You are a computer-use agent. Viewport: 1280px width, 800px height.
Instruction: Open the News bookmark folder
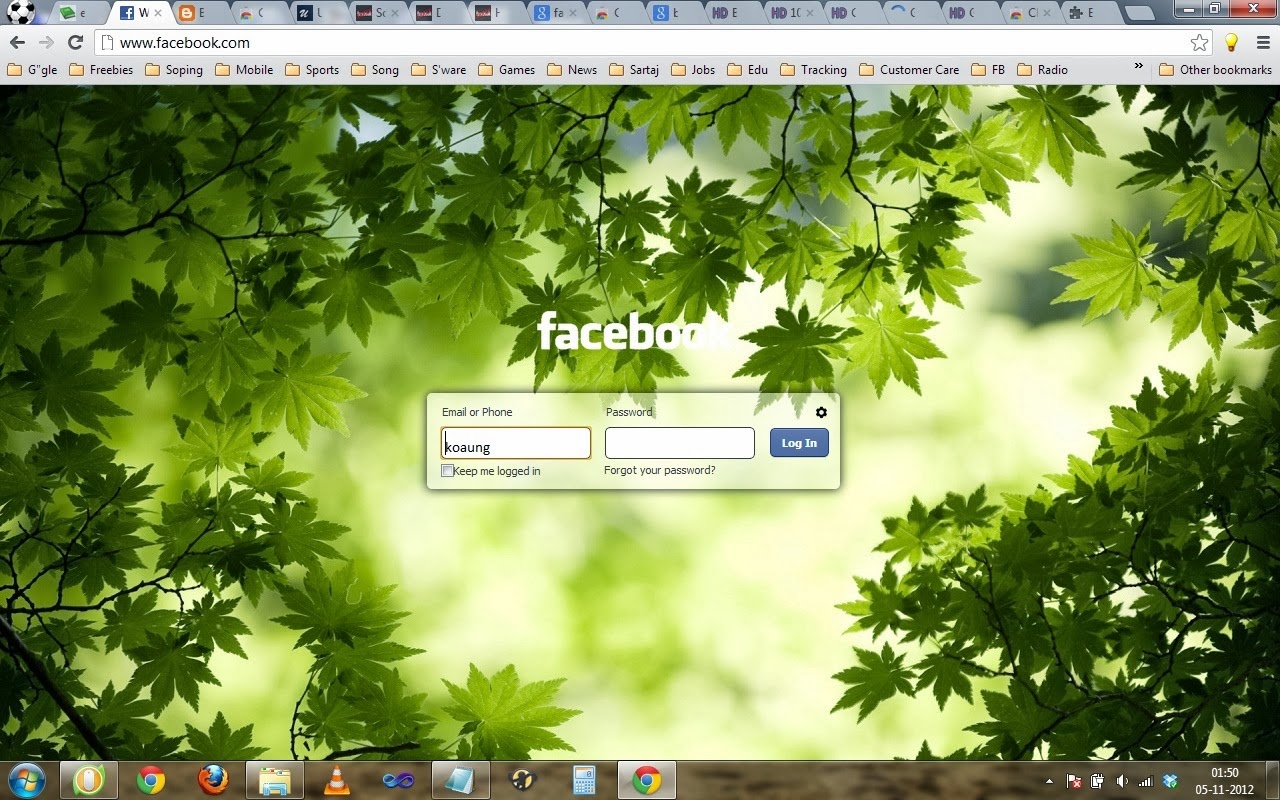[572, 70]
